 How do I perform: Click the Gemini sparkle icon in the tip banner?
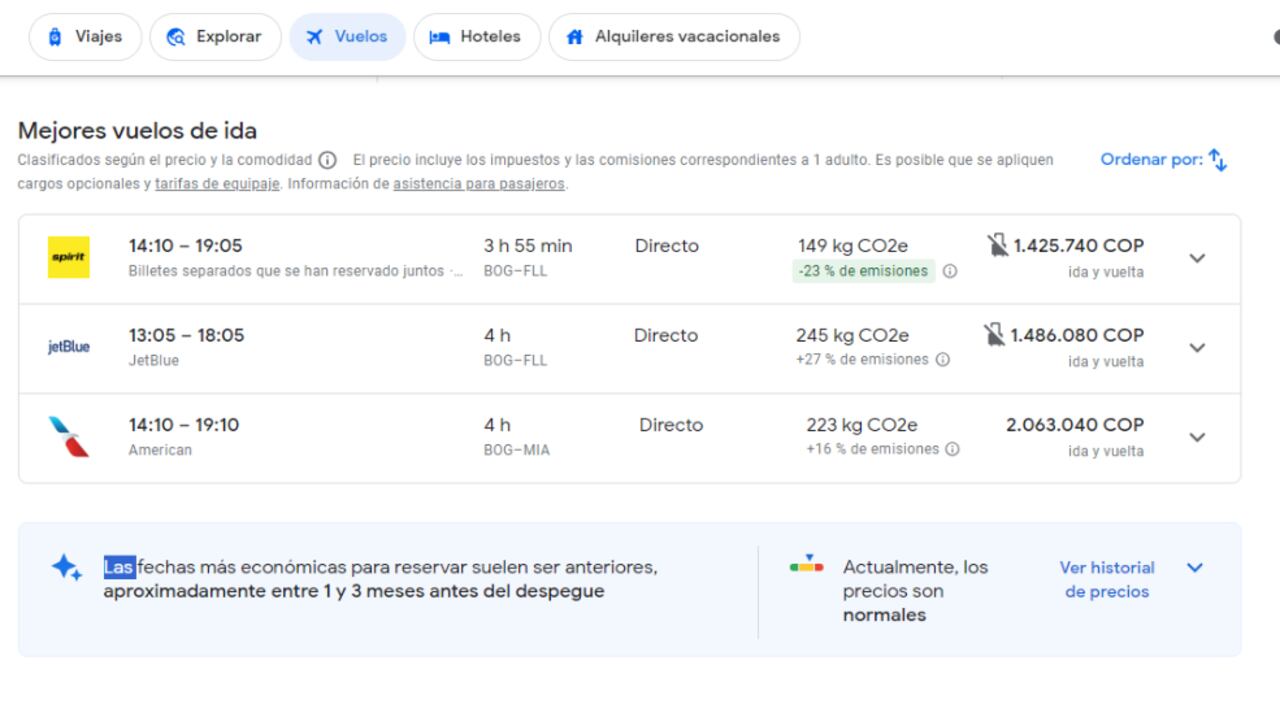(x=64, y=568)
